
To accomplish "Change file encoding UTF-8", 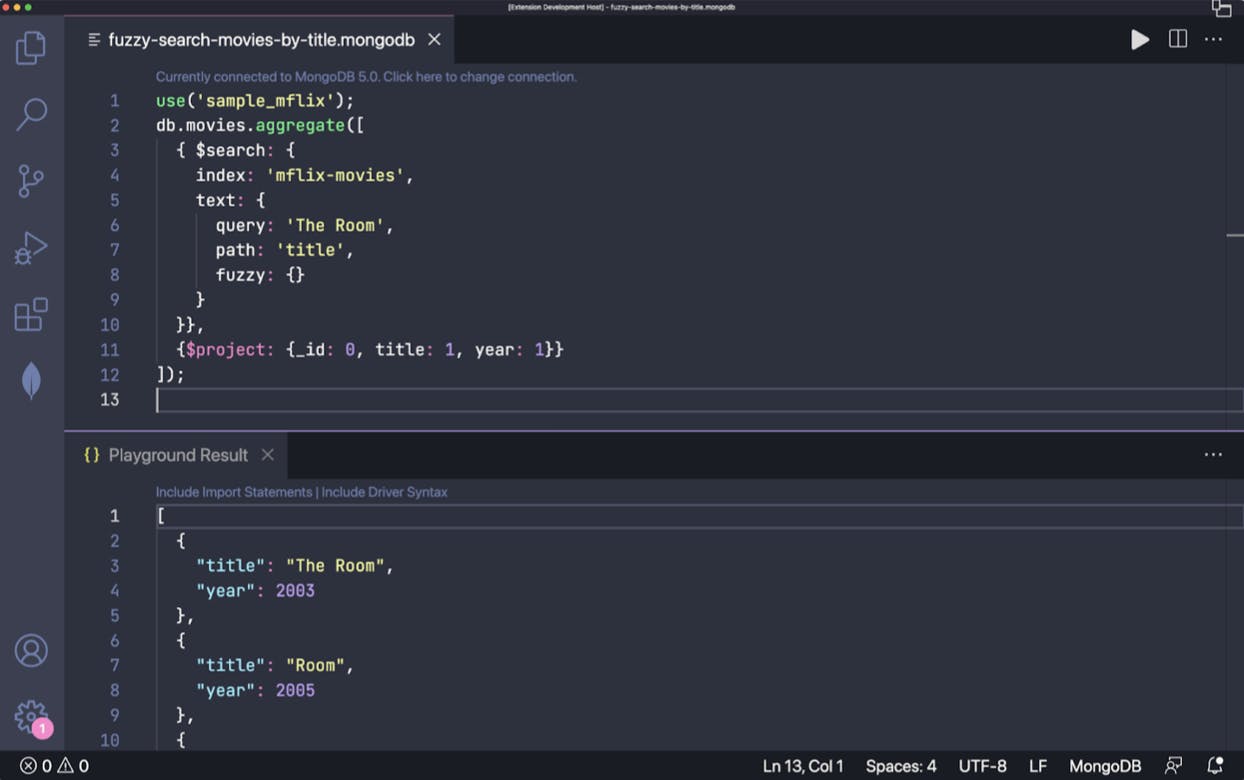I will 983,766.
